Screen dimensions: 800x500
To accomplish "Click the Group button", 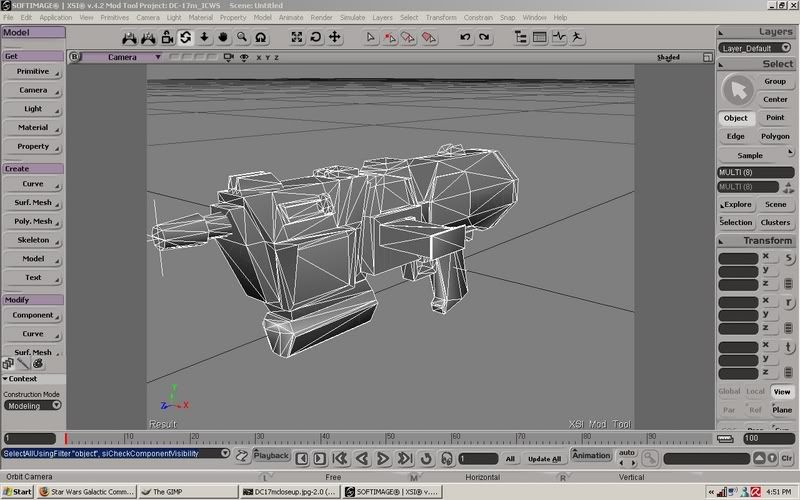I will point(774,81).
